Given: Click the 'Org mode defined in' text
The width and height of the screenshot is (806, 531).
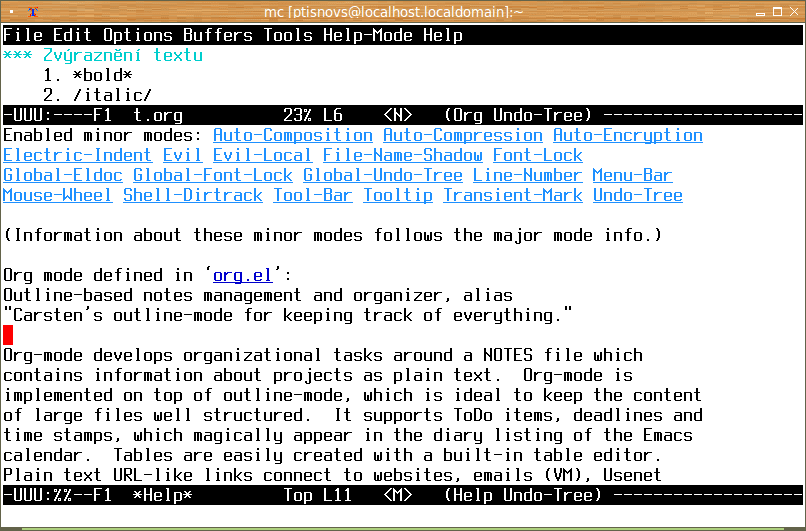Looking at the screenshot, I should coord(98,276).
